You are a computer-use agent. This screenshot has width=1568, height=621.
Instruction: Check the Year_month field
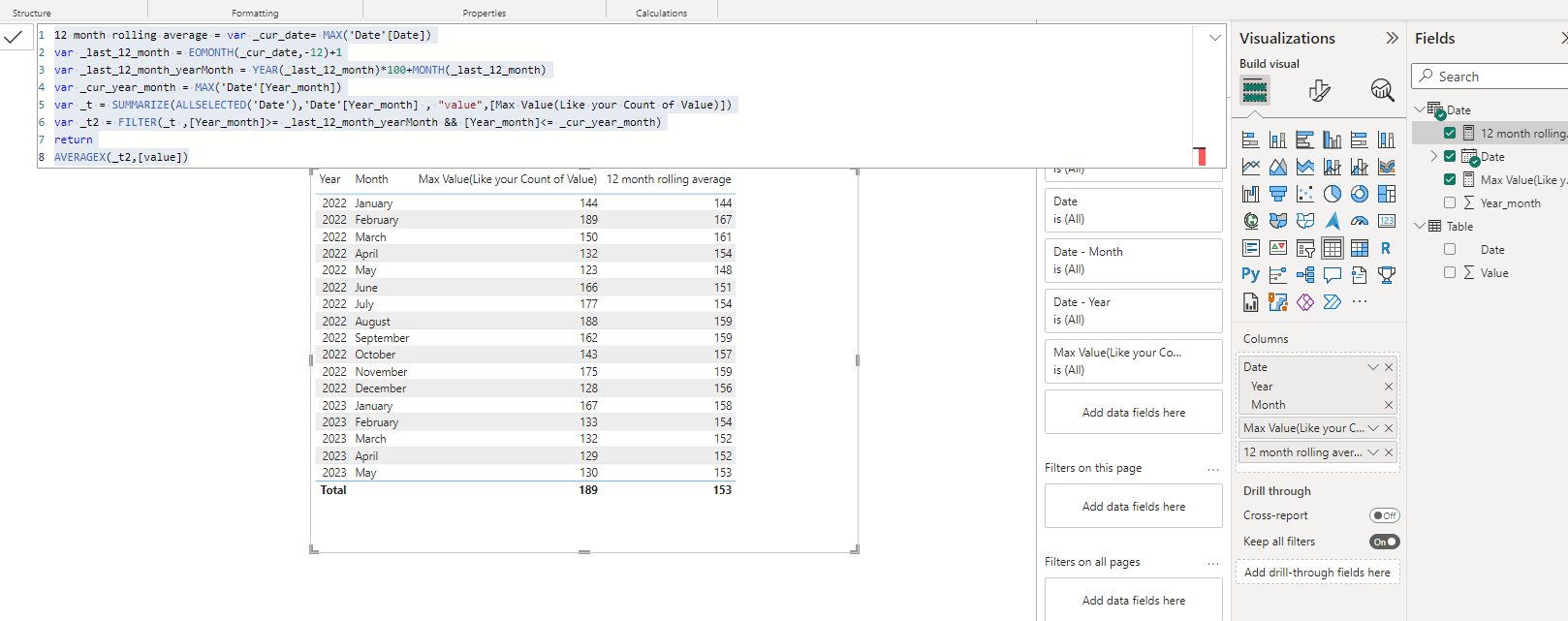(1450, 202)
